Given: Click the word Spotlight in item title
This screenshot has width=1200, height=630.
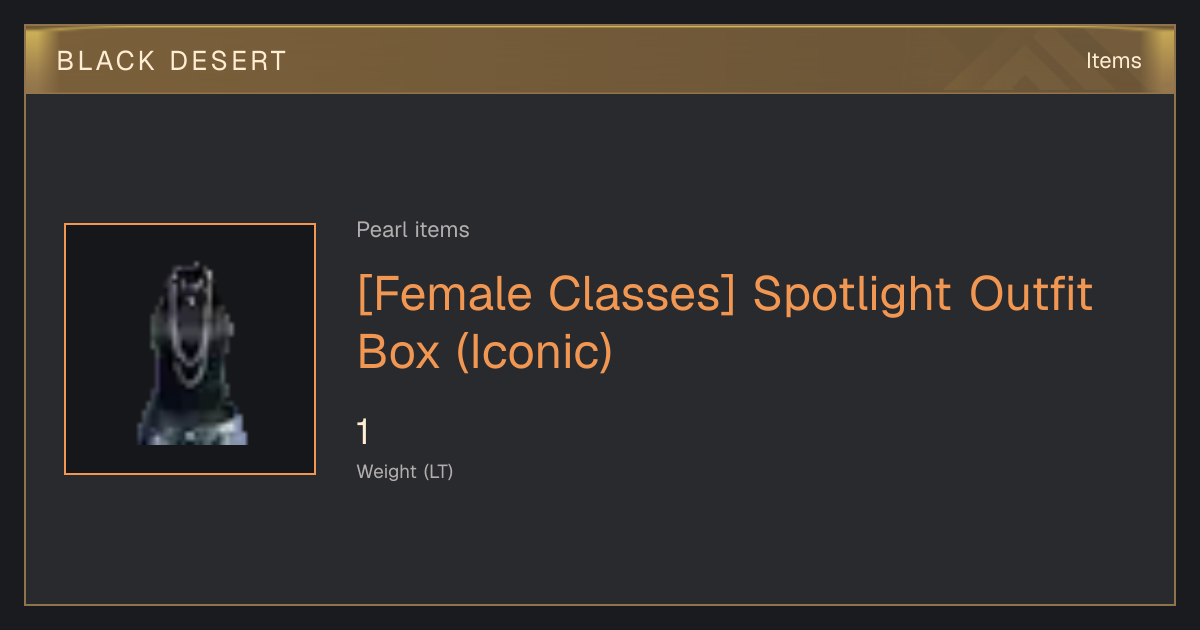Looking at the screenshot, I should [852, 294].
